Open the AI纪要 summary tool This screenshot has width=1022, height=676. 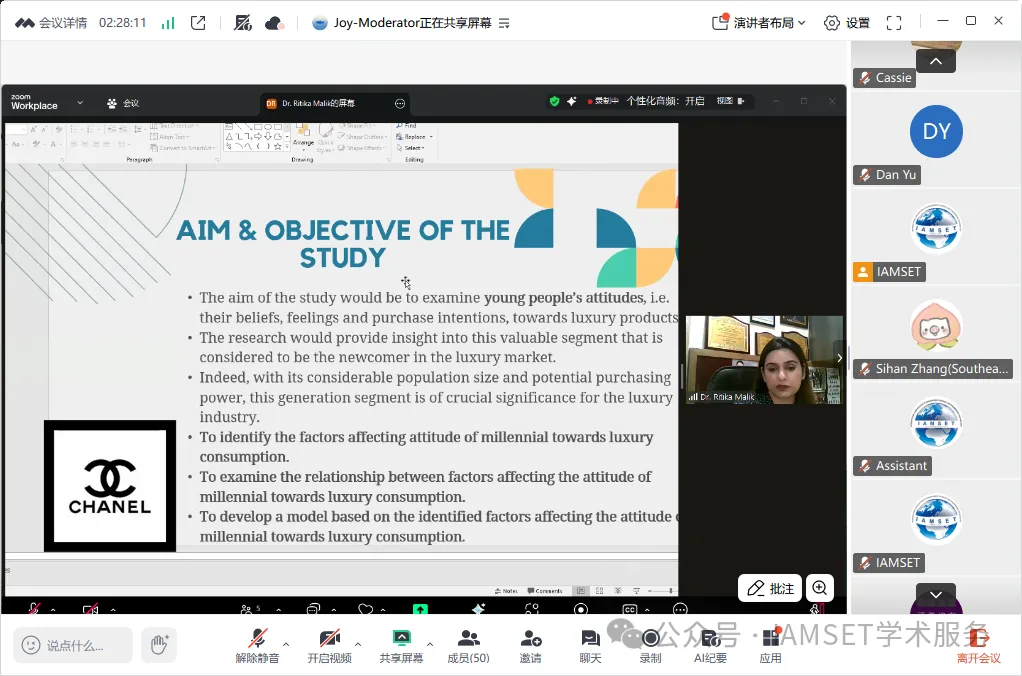click(710, 645)
